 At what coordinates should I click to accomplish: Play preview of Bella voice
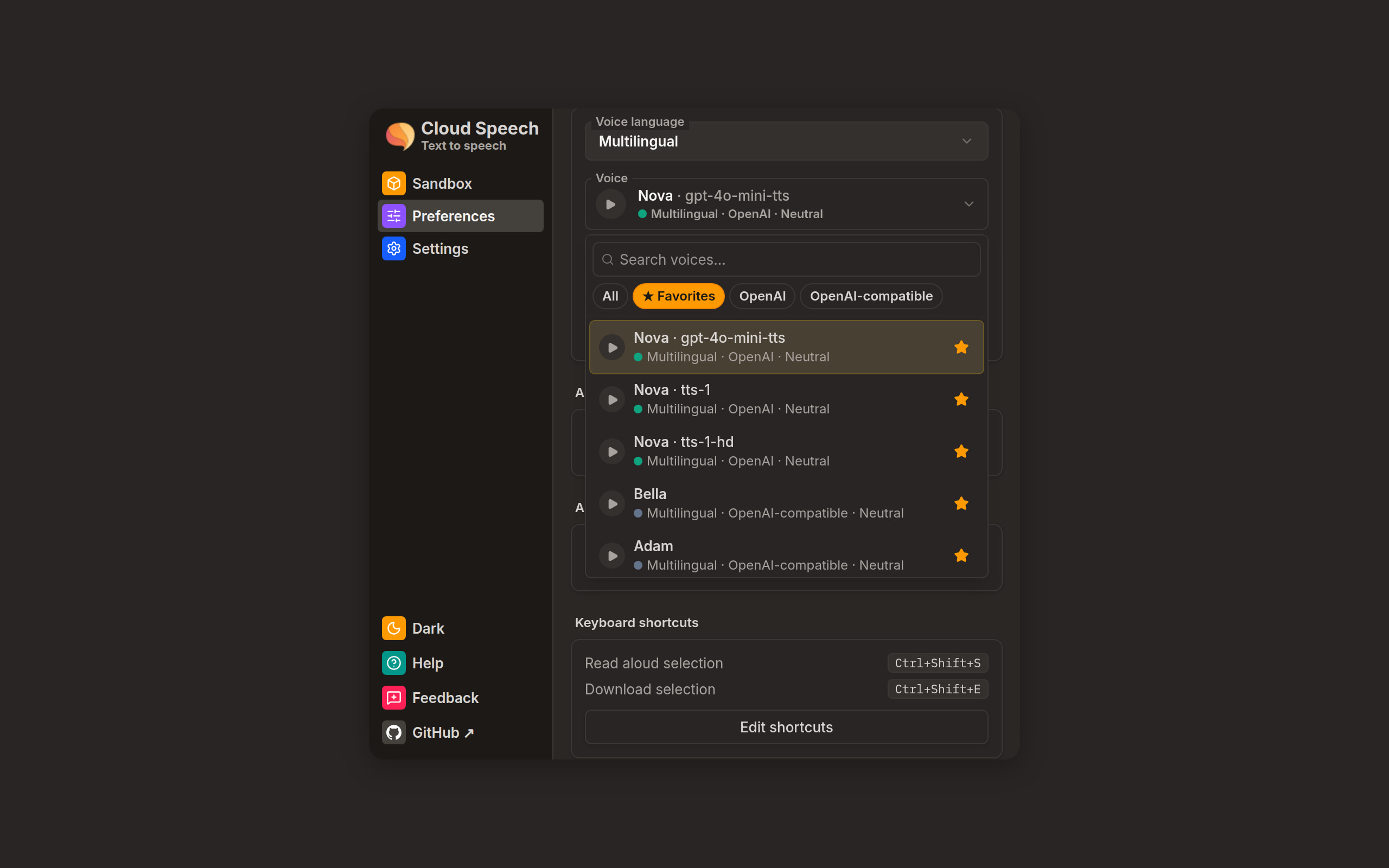pyautogui.click(x=612, y=503)
